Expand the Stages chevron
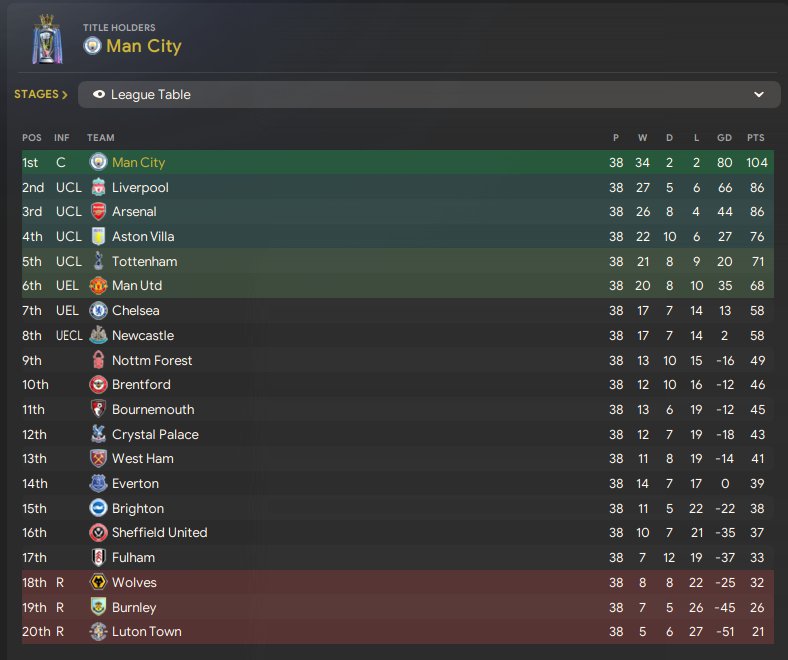788x660 pixels. click(x=64, y=95)
